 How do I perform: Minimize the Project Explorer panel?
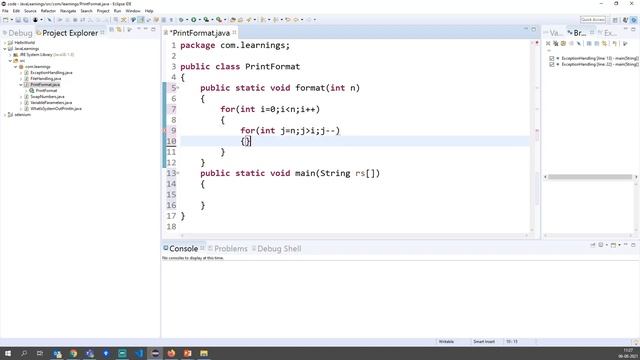146,29
